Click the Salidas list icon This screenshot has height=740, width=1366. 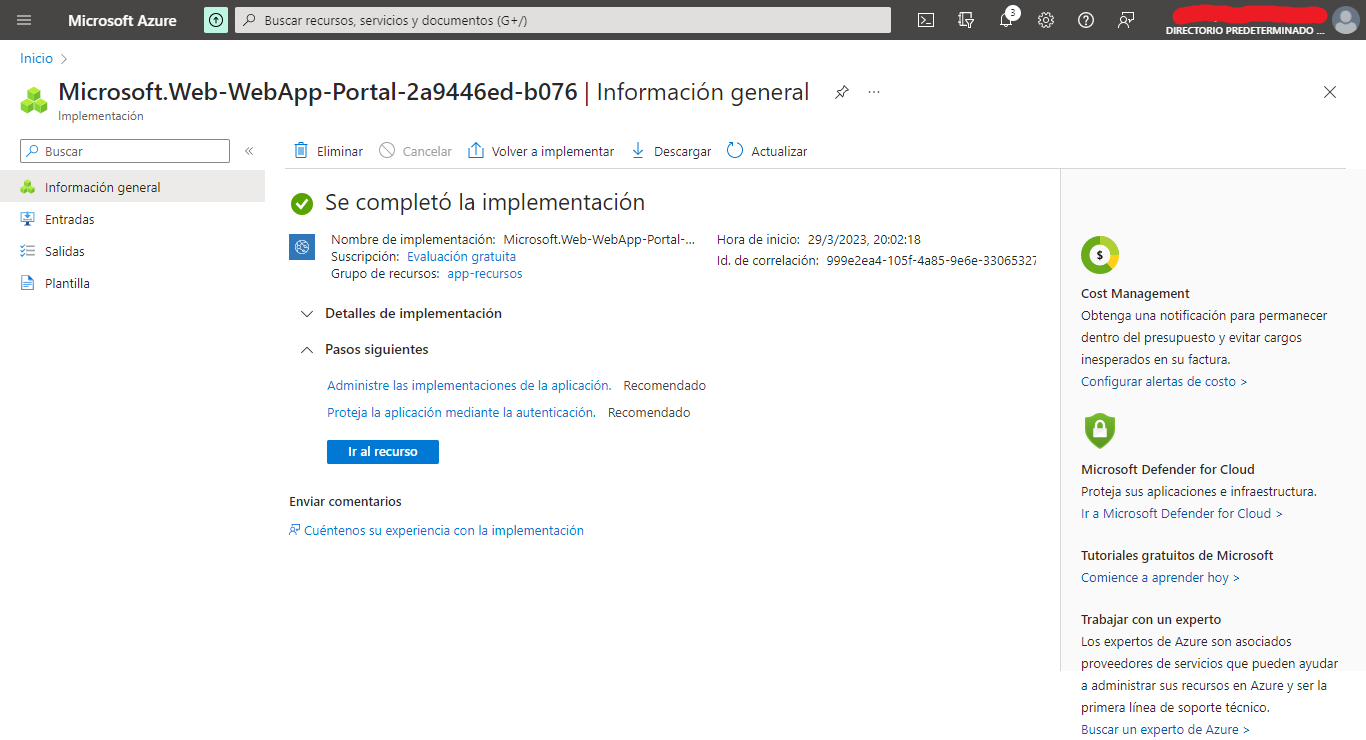coord(28,251)
